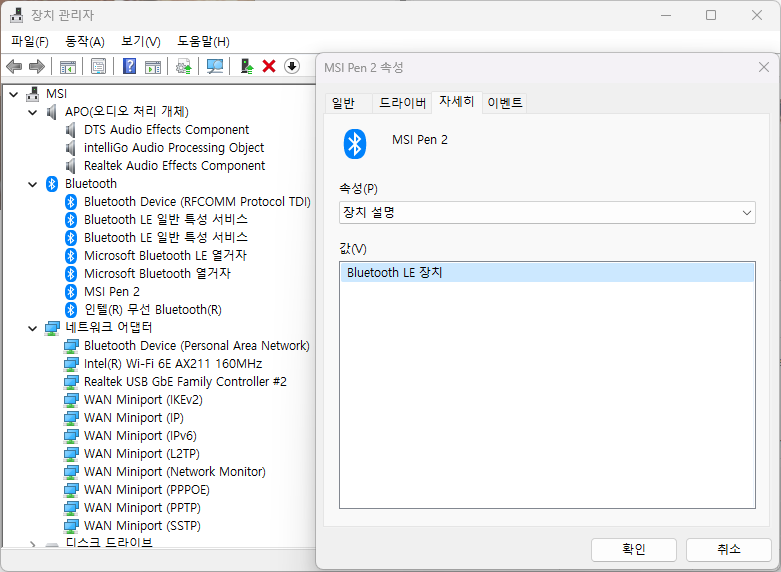Open the Properties toolbar icon
The width and height of the screenshot is (781, 572).
pos(99,66)
